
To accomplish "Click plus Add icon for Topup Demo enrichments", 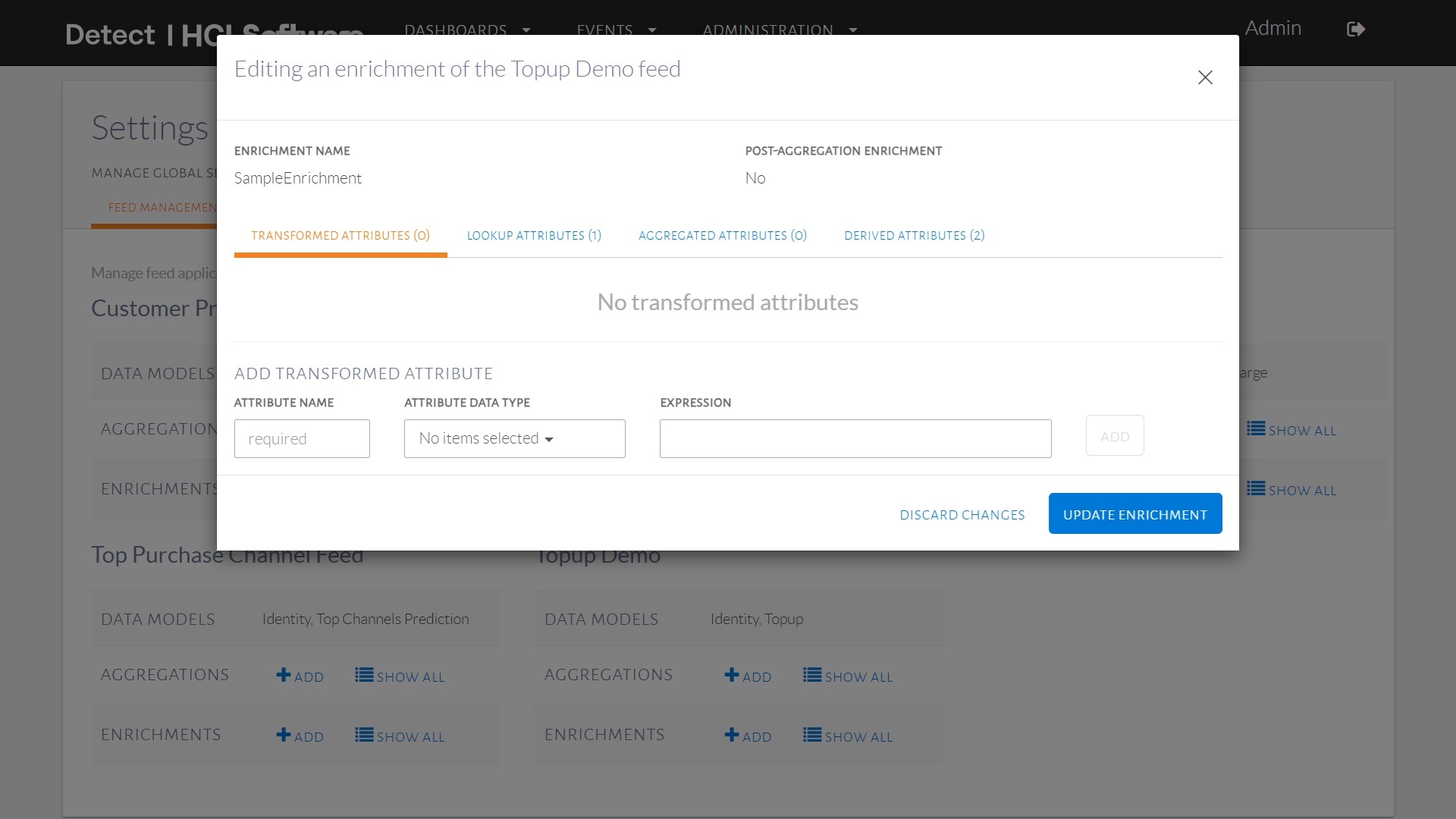I will 732,735.
